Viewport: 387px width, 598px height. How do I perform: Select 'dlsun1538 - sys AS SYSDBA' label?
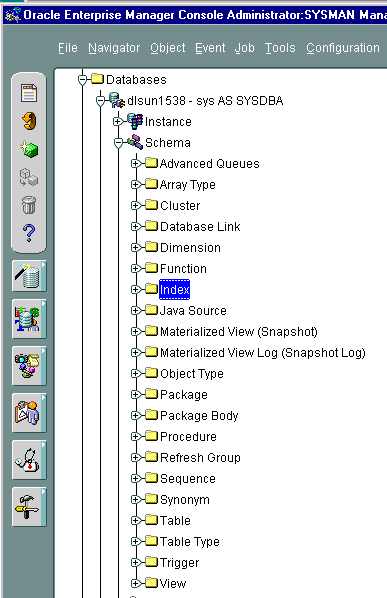(x=205, y=101)
